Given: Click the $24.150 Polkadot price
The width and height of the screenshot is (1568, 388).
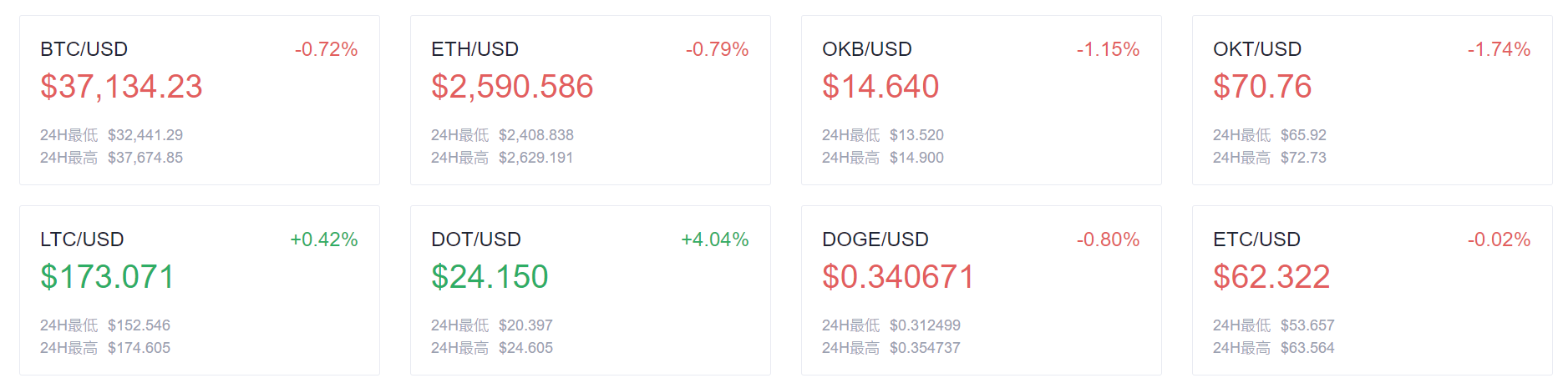Looking at the screenshot, I should coord(490,277).
